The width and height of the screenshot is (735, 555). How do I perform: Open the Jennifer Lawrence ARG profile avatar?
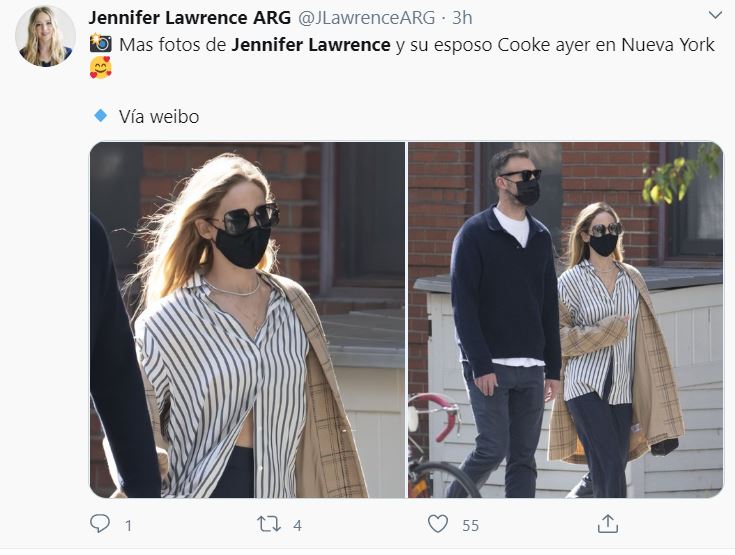point(45,36)
